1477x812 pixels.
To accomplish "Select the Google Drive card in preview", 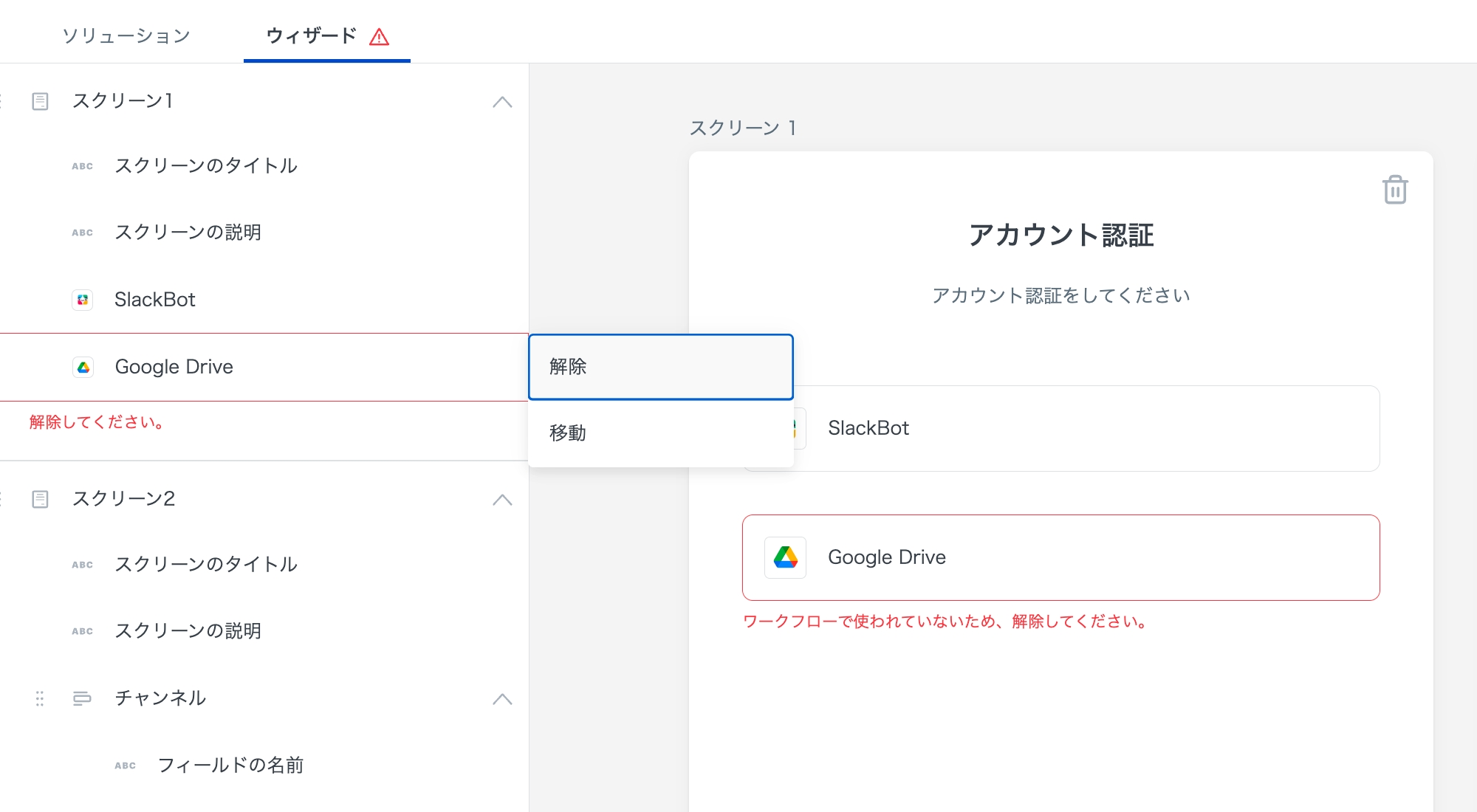I will pyautogui.click(x=1060, y=557).
